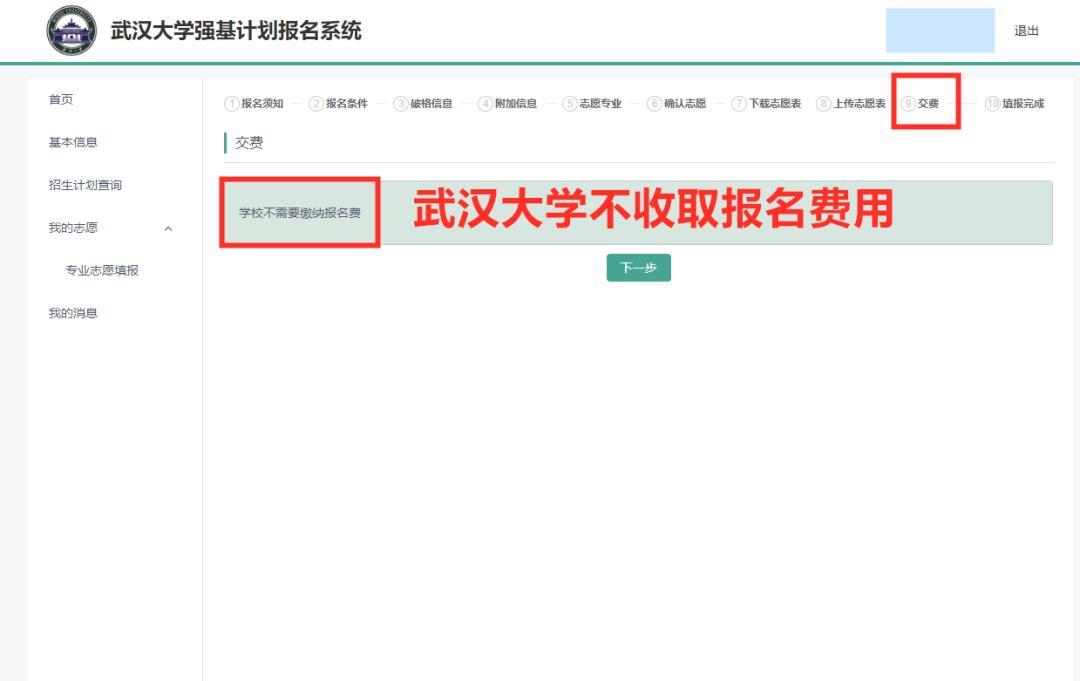Open 基本信息 in the sidebar
The width and height of the screenshot is (1080, 681).
pyautogui.click(x=73, y=143)
